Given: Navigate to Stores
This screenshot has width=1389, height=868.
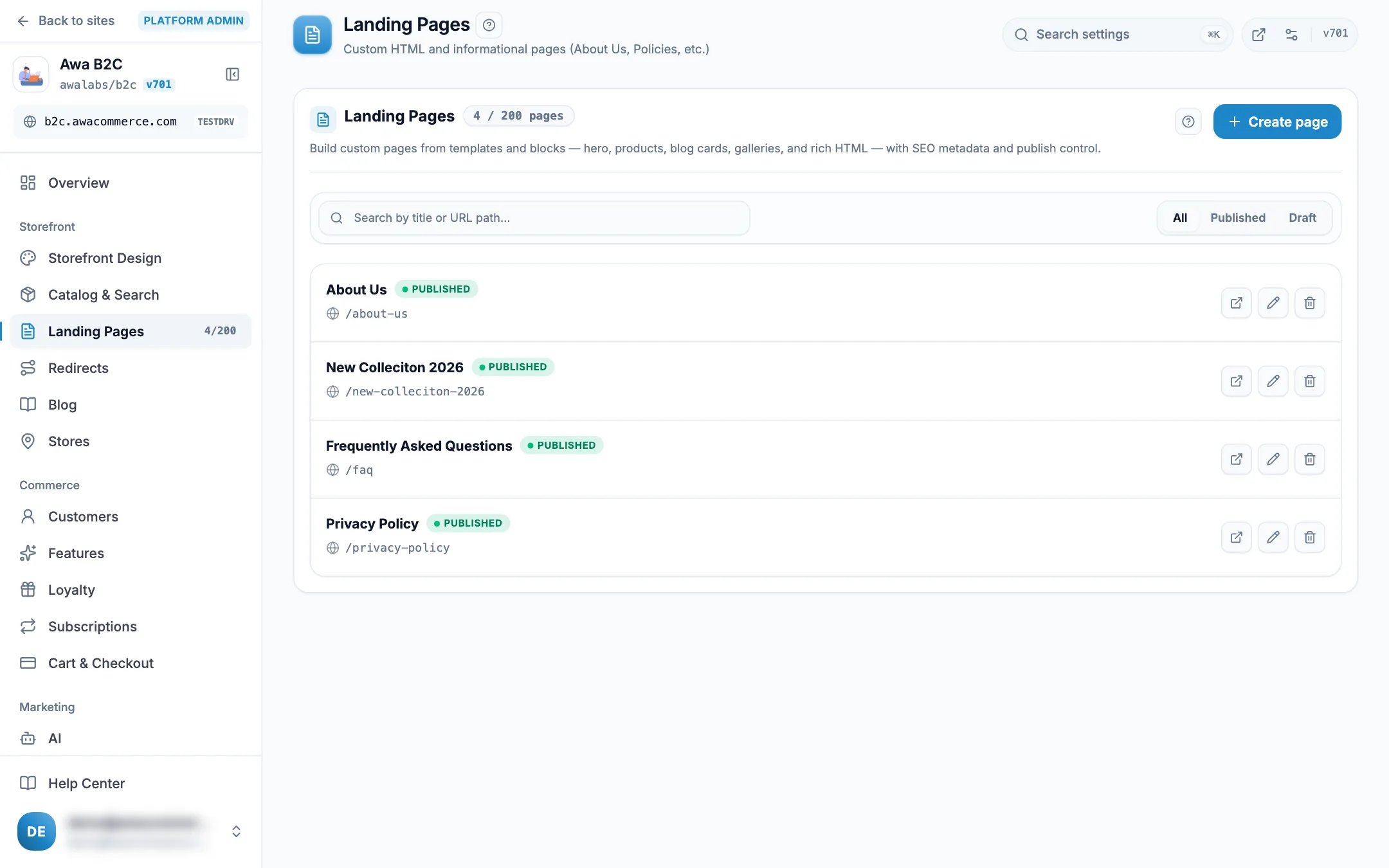Looking at the screenshot, I should tap(131, 442).
